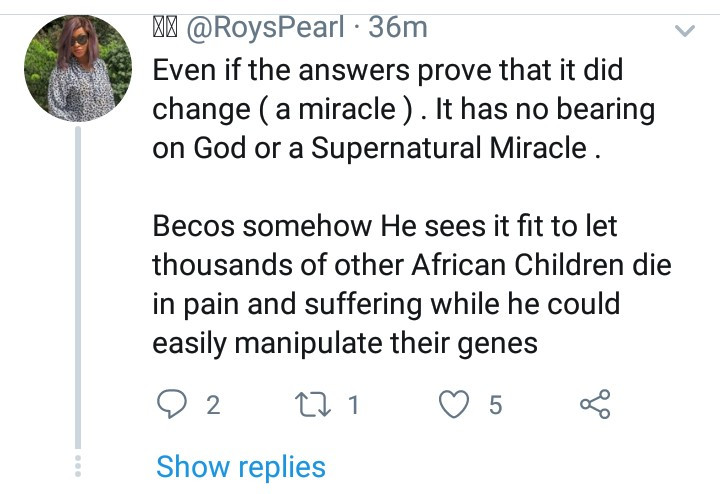Click the reply speech bubble icon

173,404
